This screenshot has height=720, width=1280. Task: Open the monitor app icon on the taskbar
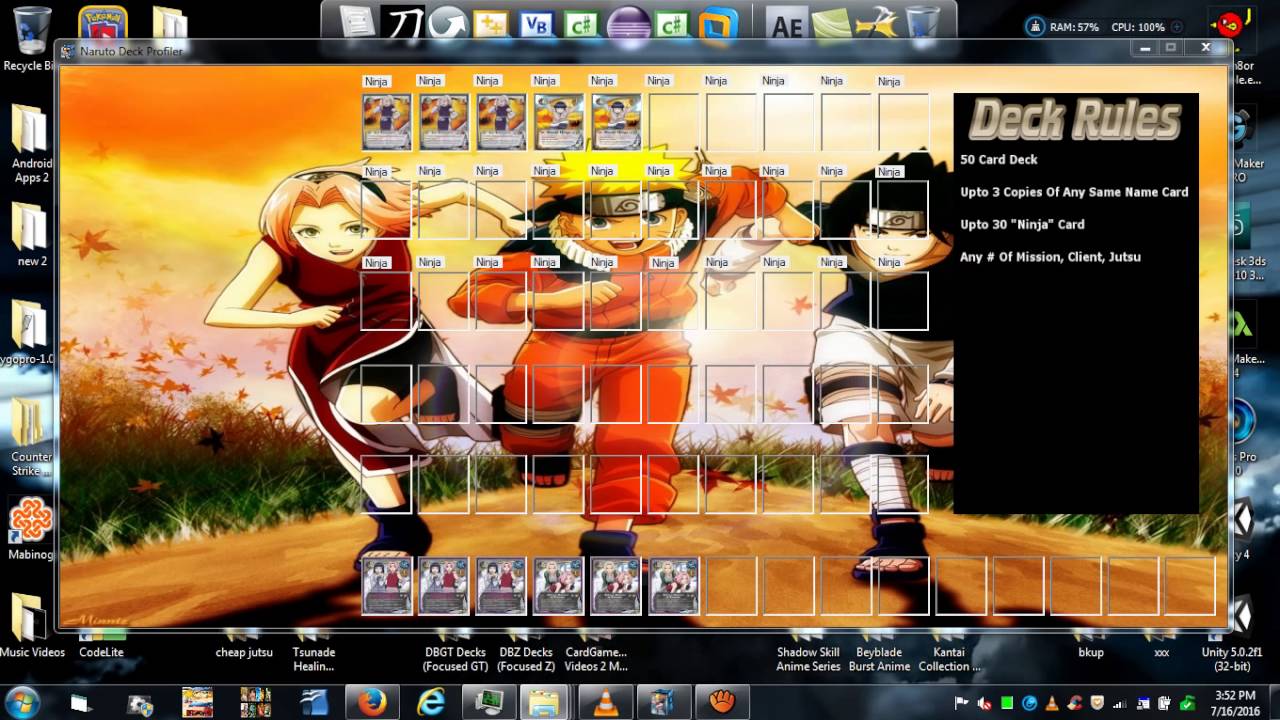[x=489, y=702]
